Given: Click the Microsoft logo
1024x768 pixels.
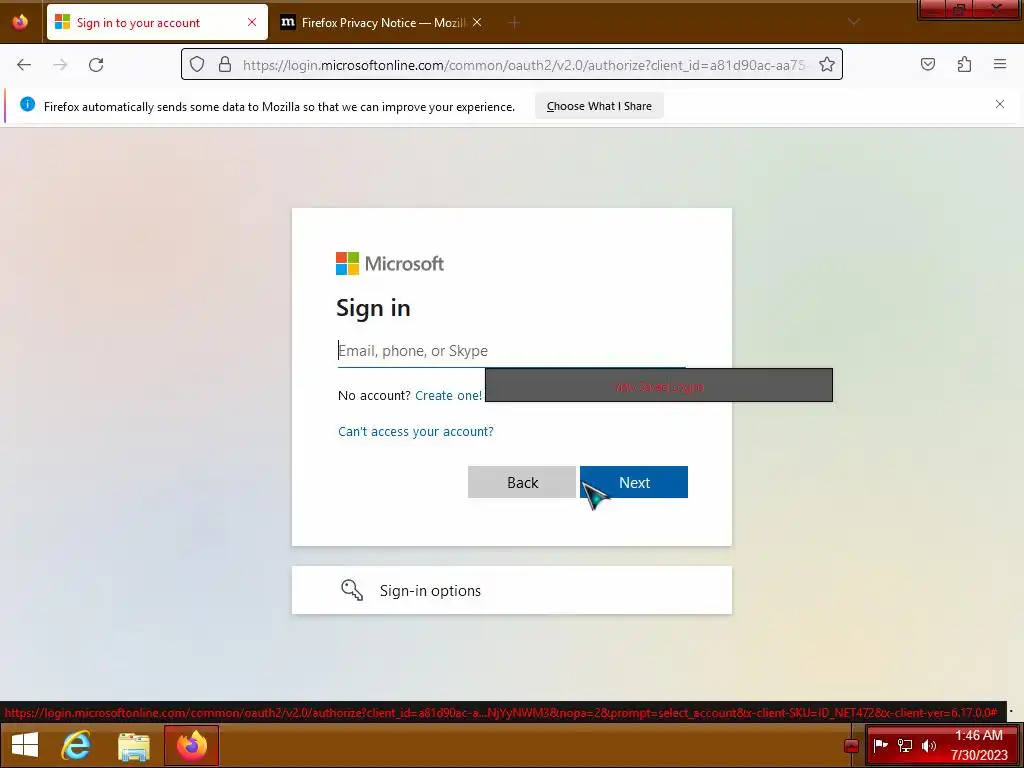Looking at the screenshot, I should click(x=390, y=264).
